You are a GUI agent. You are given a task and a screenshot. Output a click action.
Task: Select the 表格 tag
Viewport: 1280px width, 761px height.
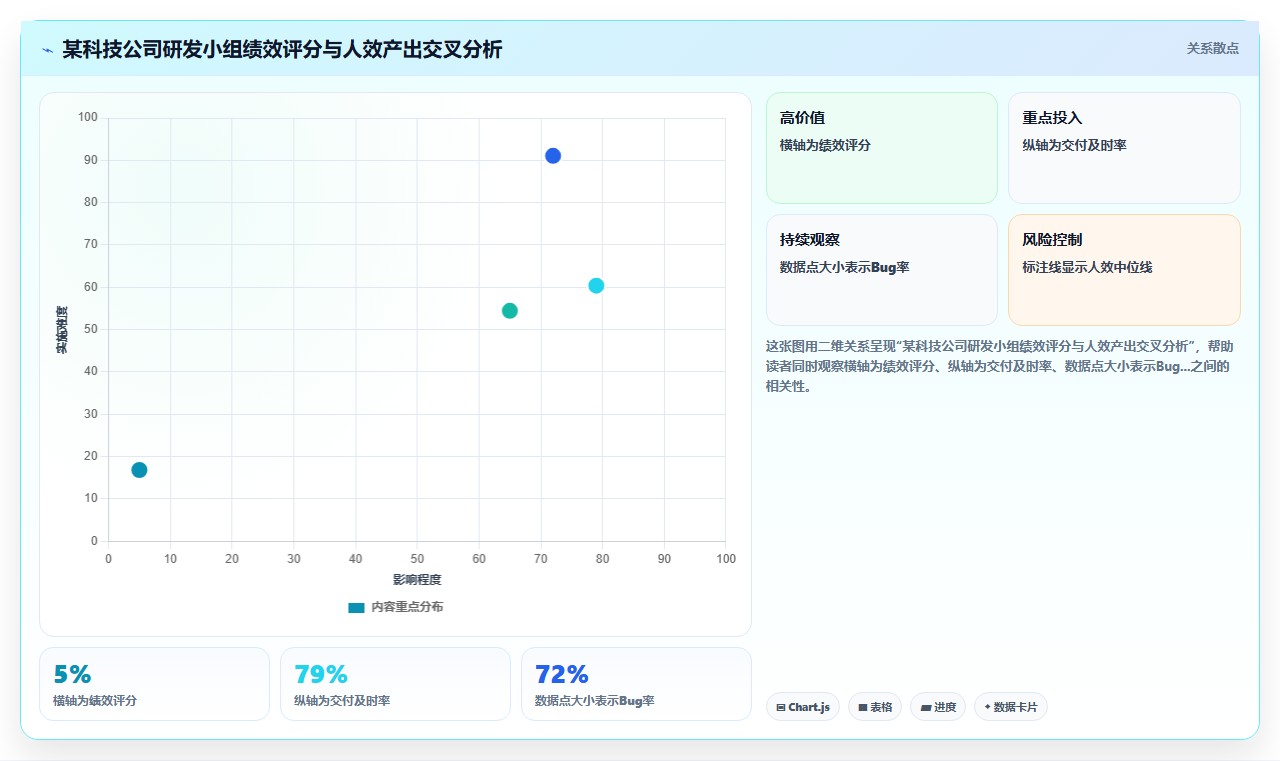coord(875,707)
